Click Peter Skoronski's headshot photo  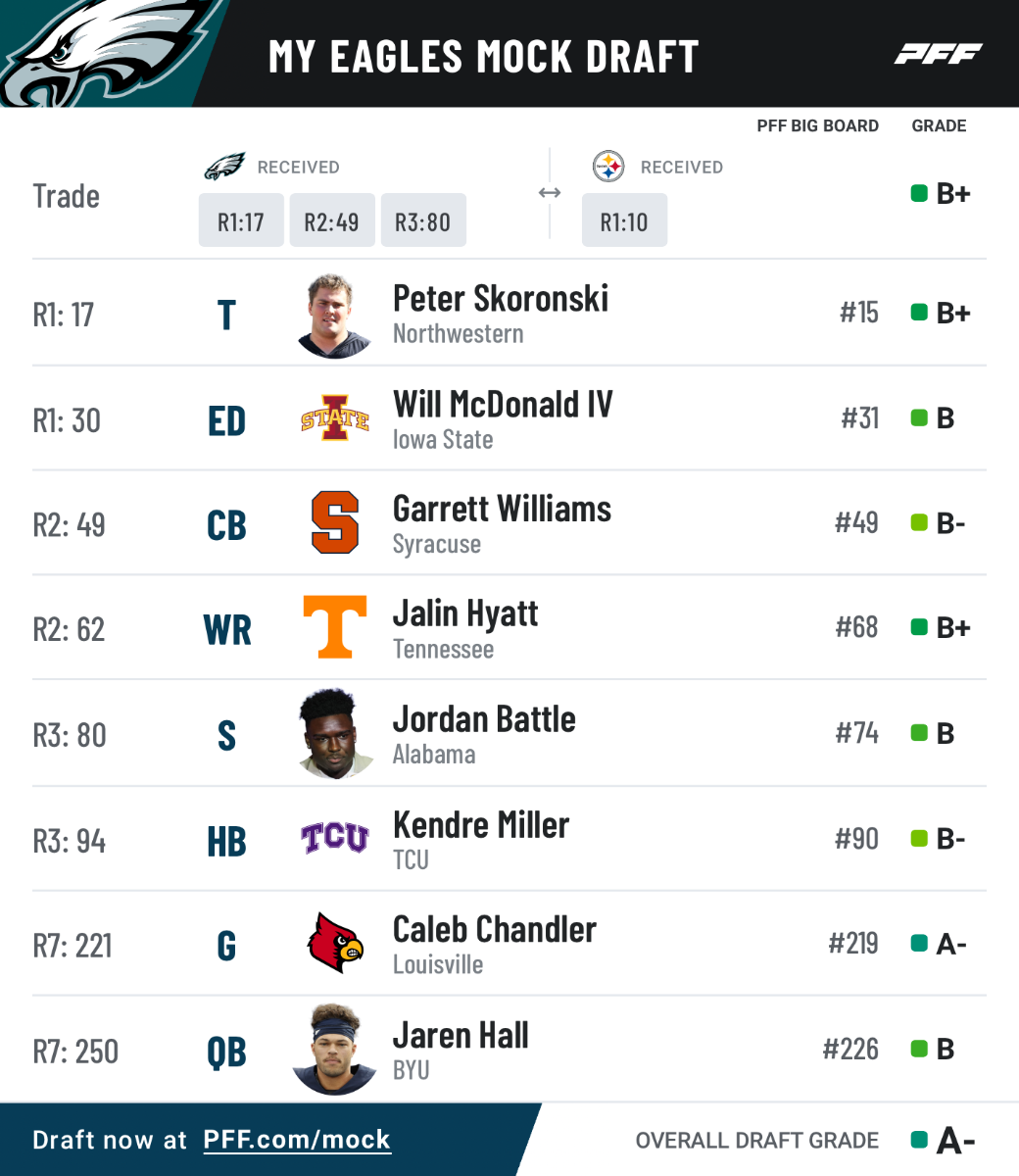click(335, 316)
